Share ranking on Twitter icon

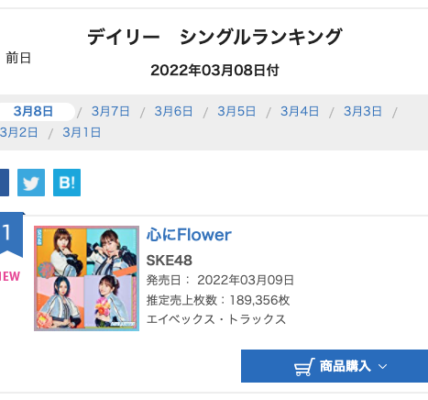coord(31,182)
